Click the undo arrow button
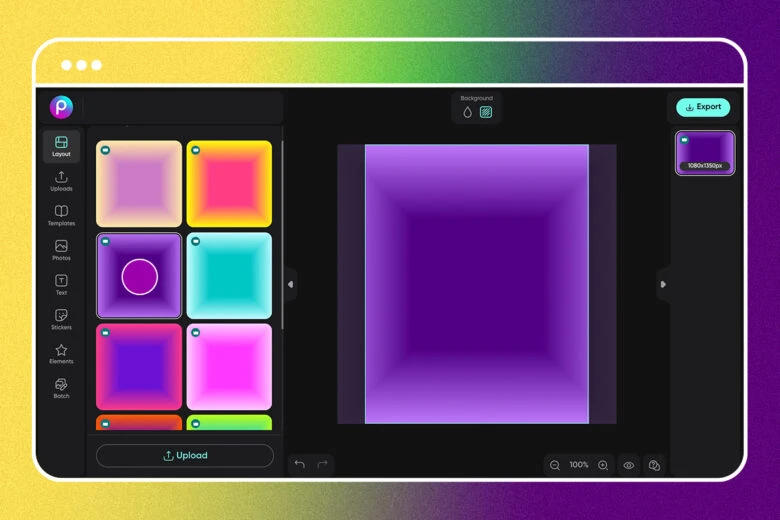This screenshot has height=520, width=780. (300, 465)
